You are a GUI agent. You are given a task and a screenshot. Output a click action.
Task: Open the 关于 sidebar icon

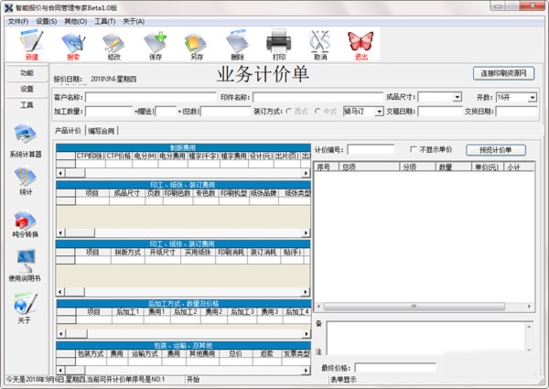coord(25,308)
